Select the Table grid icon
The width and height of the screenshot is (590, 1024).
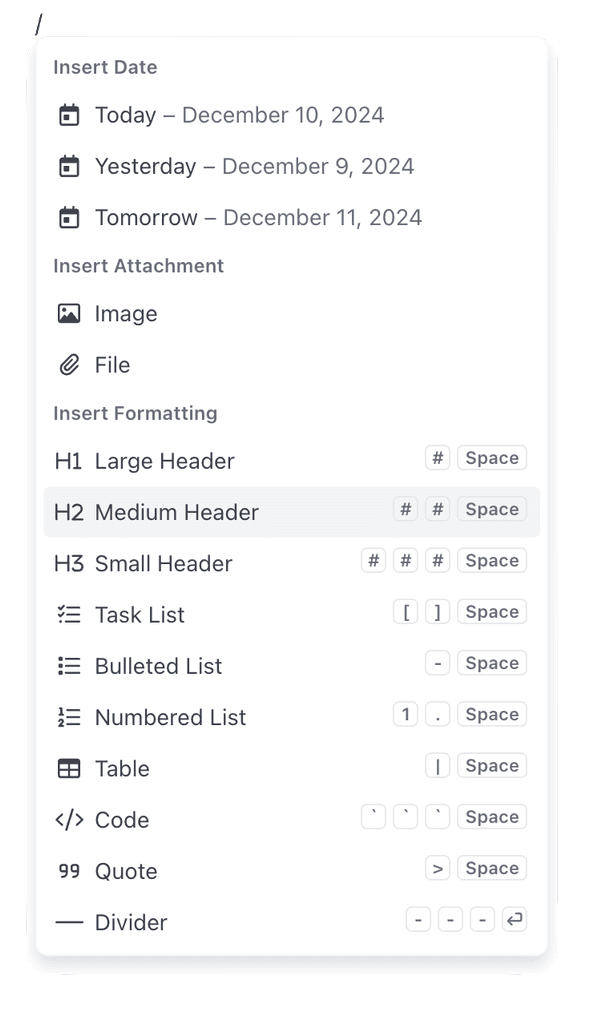[x=68, y=768]
